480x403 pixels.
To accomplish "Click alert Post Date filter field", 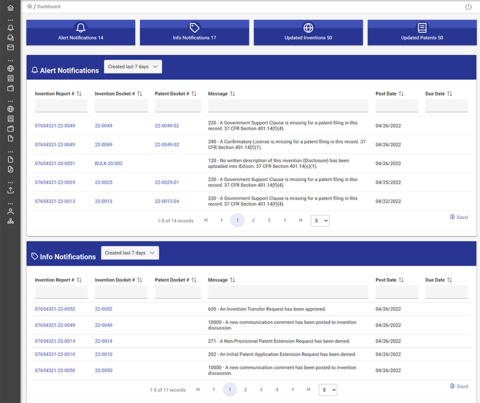I will [397, 106].
